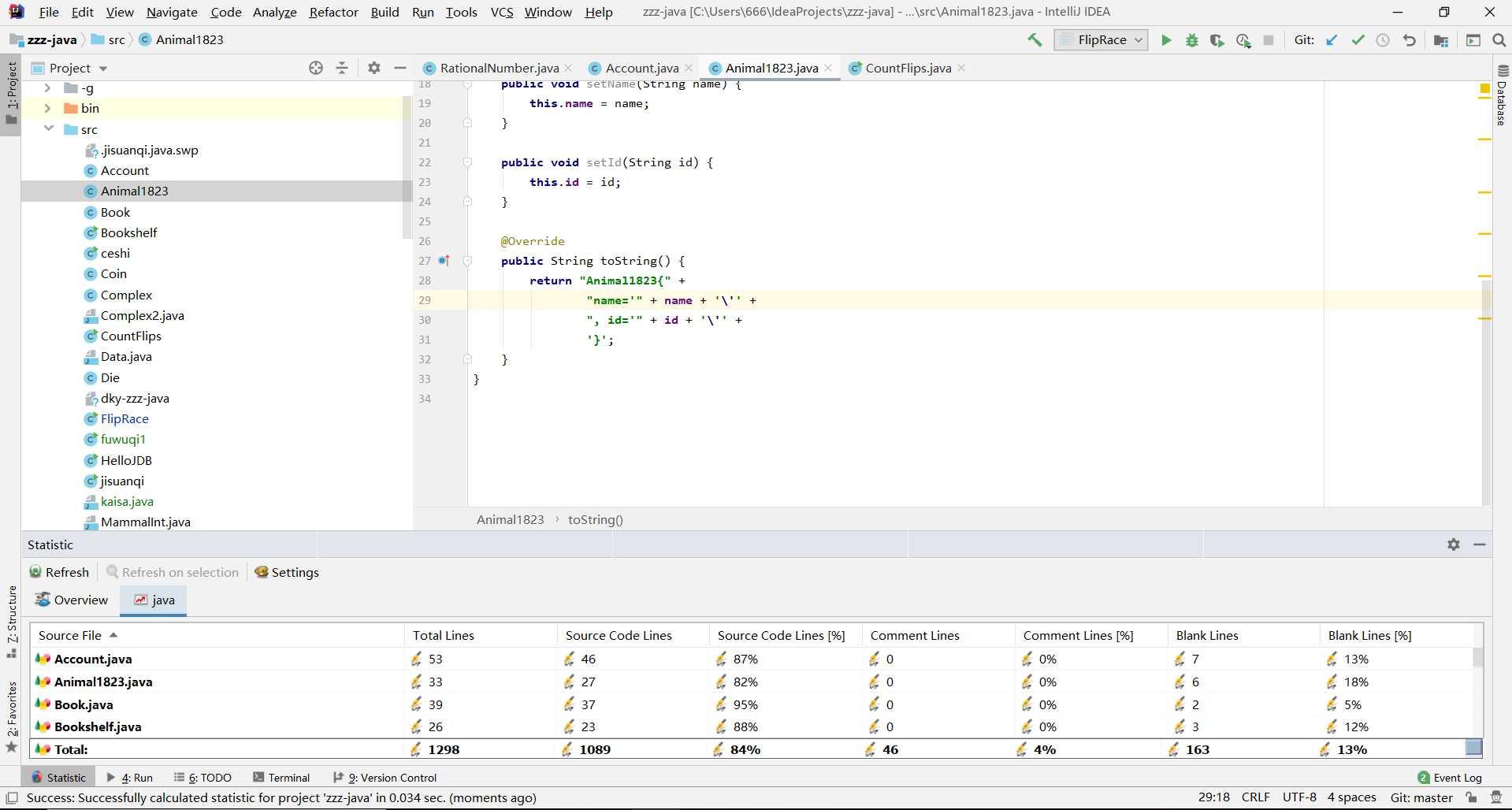1512x810 pixels.
Task: Open Project Structure icon in toolbar
Action: [1441, 40]
